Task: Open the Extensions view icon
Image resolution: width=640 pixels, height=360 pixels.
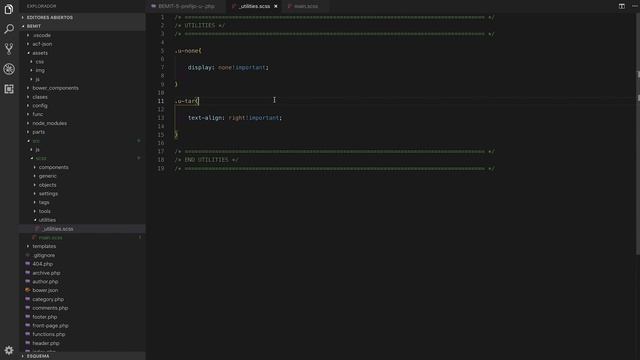Action: pyautogui.click(x=9, y=89)
